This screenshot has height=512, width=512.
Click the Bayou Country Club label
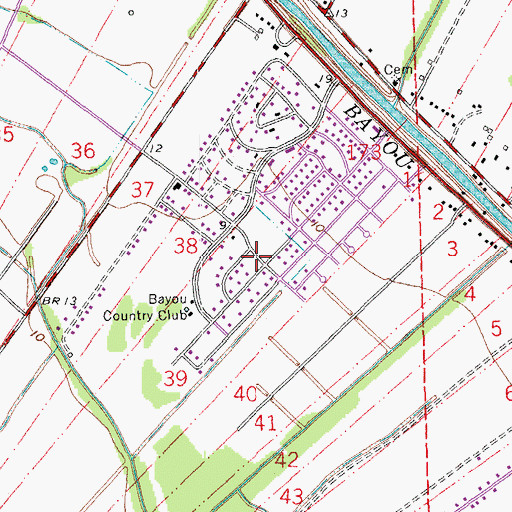145,308
